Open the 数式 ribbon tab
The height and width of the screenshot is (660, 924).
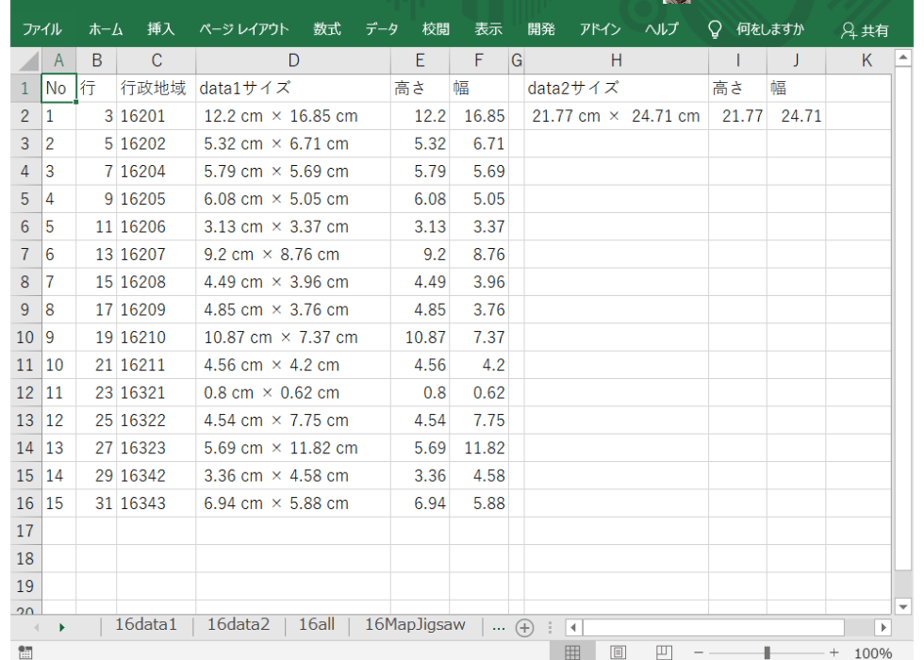327,29
